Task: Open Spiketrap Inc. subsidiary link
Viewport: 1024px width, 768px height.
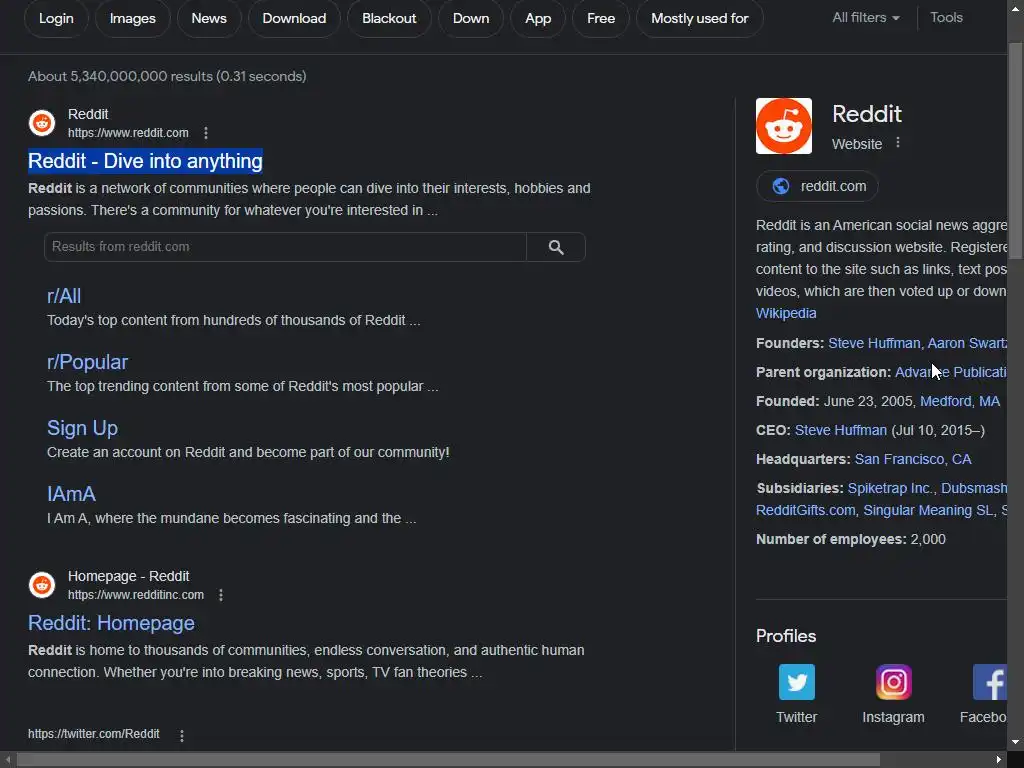Action: pyautogui.click(x=890, y=488)
